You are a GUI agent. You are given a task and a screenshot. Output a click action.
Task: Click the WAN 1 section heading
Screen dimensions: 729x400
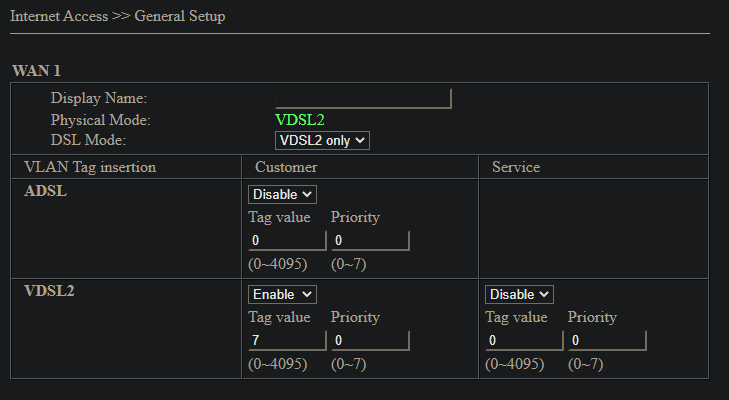[36, 71]
